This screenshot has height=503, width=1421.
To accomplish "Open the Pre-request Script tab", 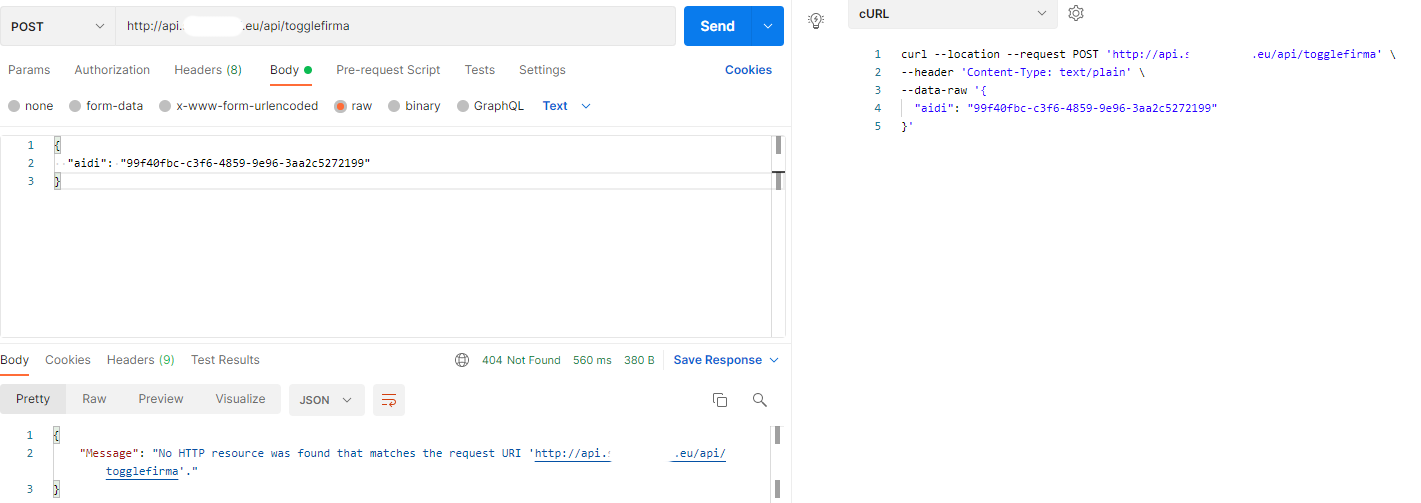I will pos(388,70).
